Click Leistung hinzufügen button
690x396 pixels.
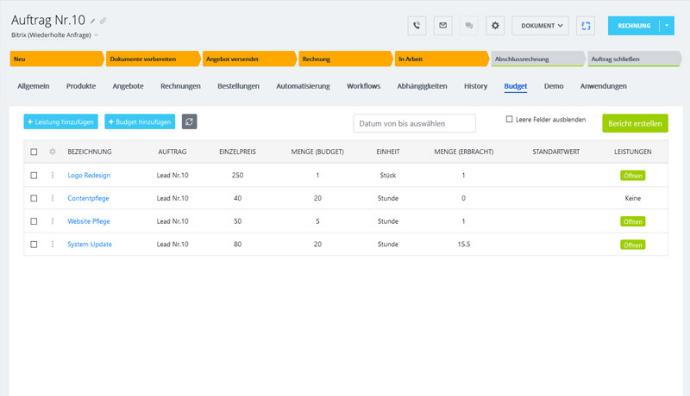[61, 122]
